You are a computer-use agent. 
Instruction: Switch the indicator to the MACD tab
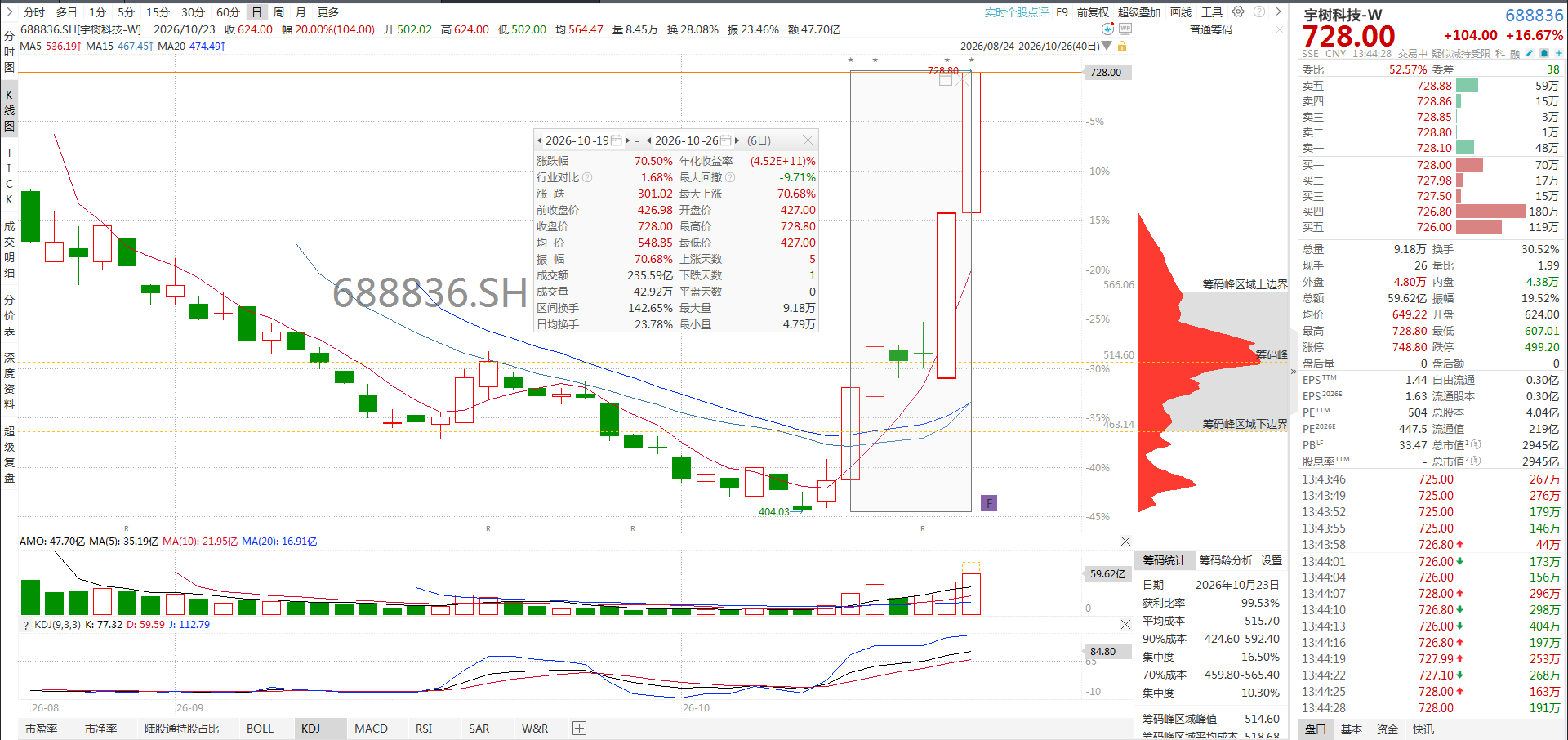371,729
